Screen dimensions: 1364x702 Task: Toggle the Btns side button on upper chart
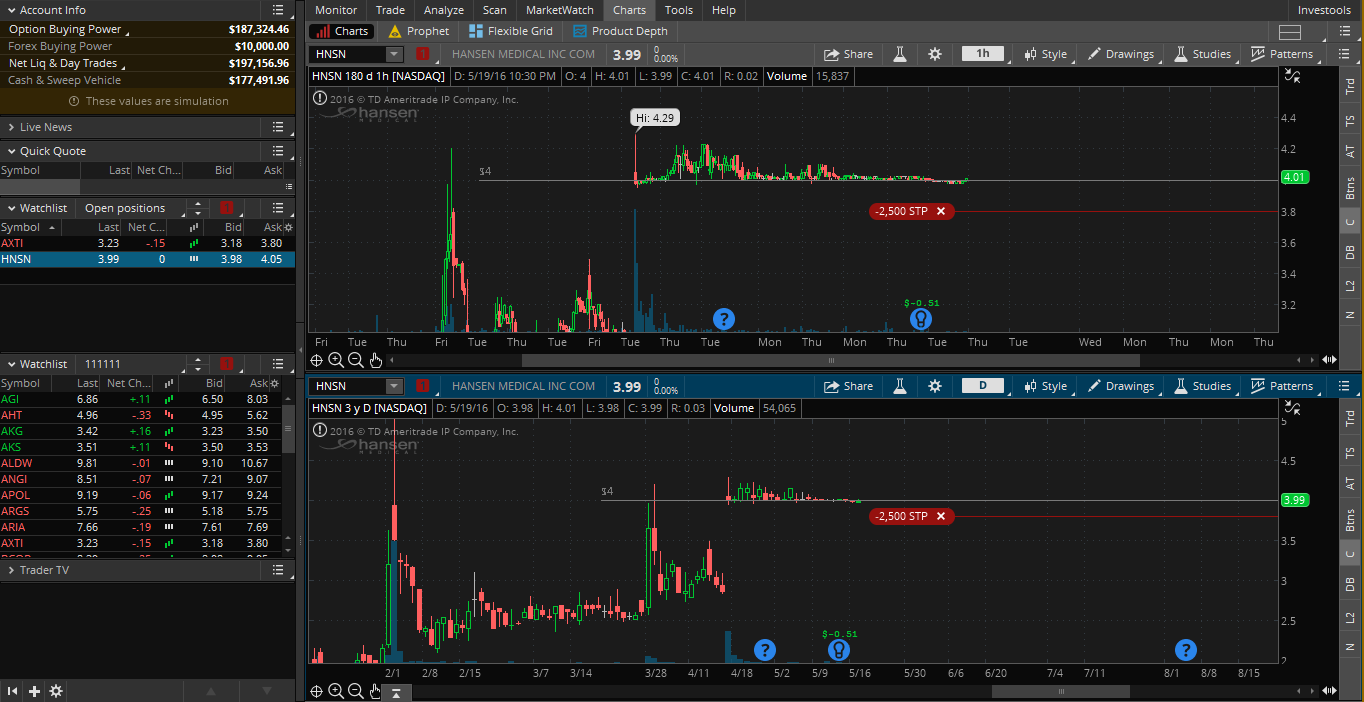[1350, 187]
